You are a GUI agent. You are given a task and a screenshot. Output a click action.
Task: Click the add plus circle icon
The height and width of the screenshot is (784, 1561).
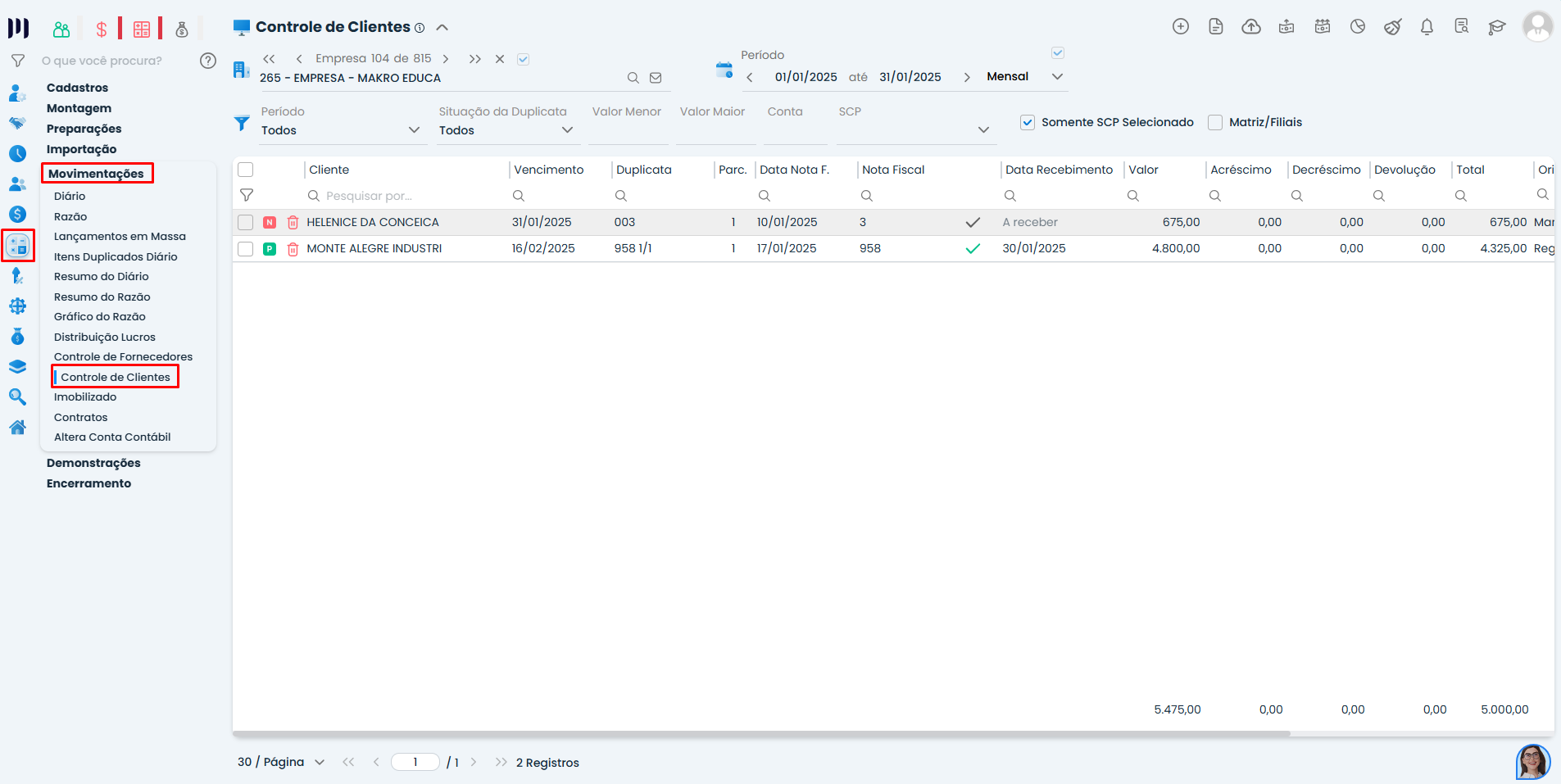[1181, 27]
